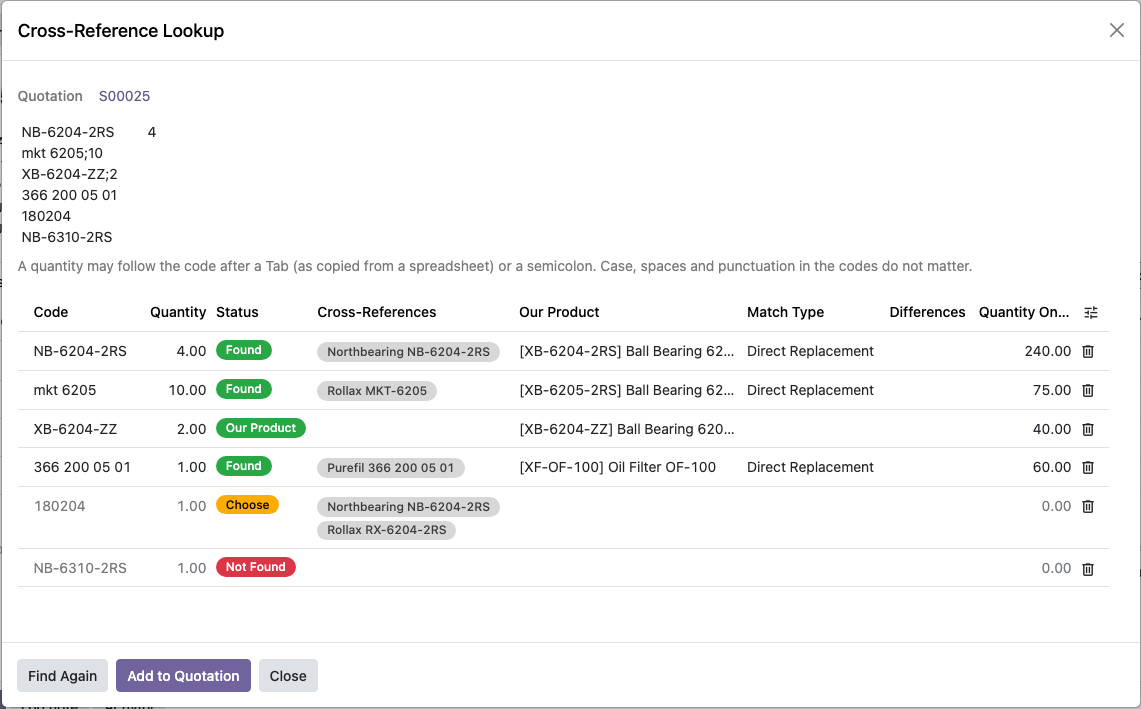
Task: Click Add to Quotation button
Action: click(183, 676)
